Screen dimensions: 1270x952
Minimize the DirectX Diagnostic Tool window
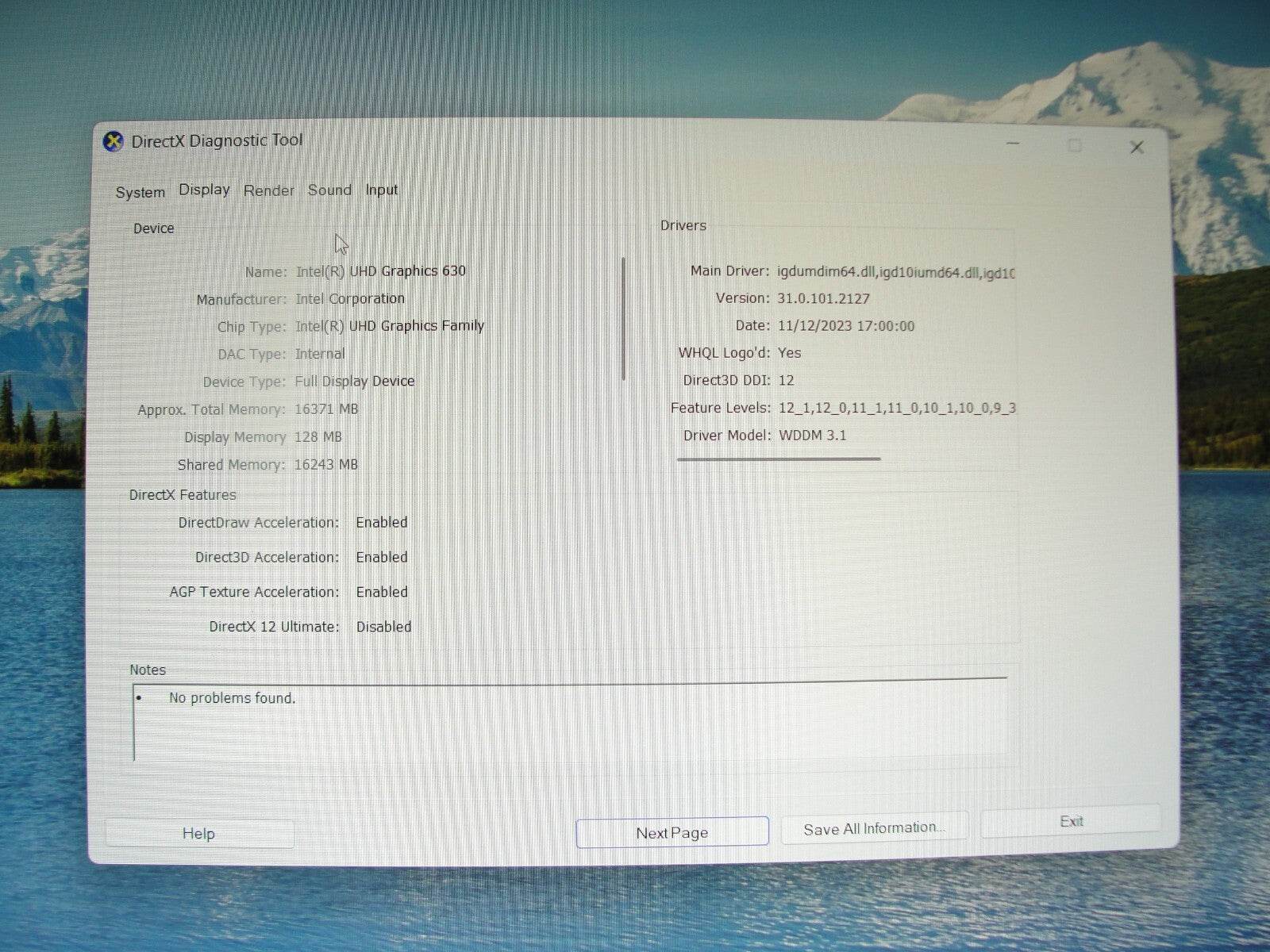pyautogui.click(x=1013, y=144)
